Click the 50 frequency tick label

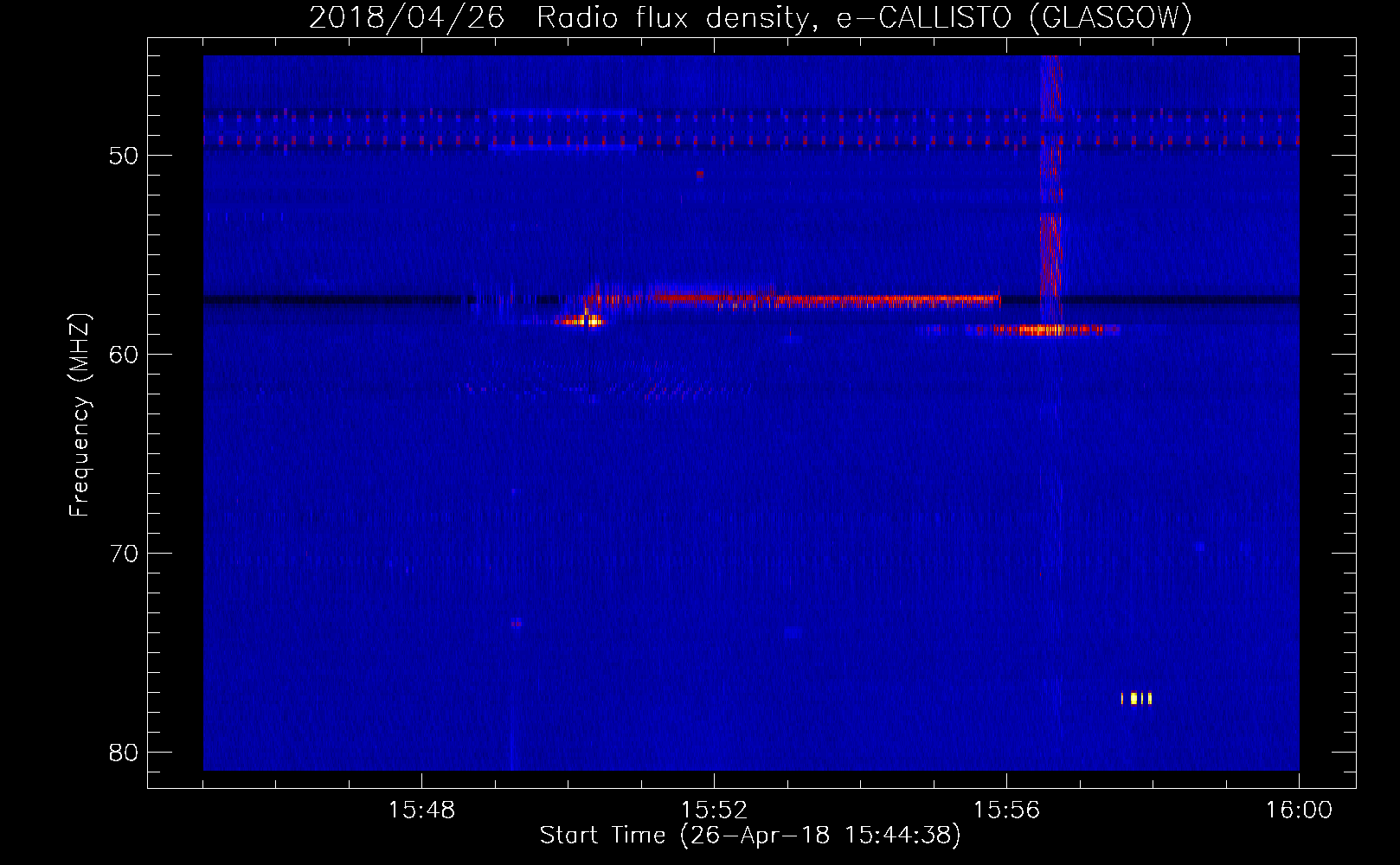pos(124,157)
